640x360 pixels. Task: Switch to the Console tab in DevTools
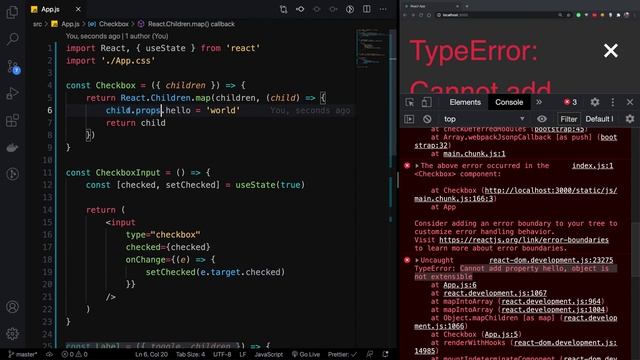tap(509, 102)
